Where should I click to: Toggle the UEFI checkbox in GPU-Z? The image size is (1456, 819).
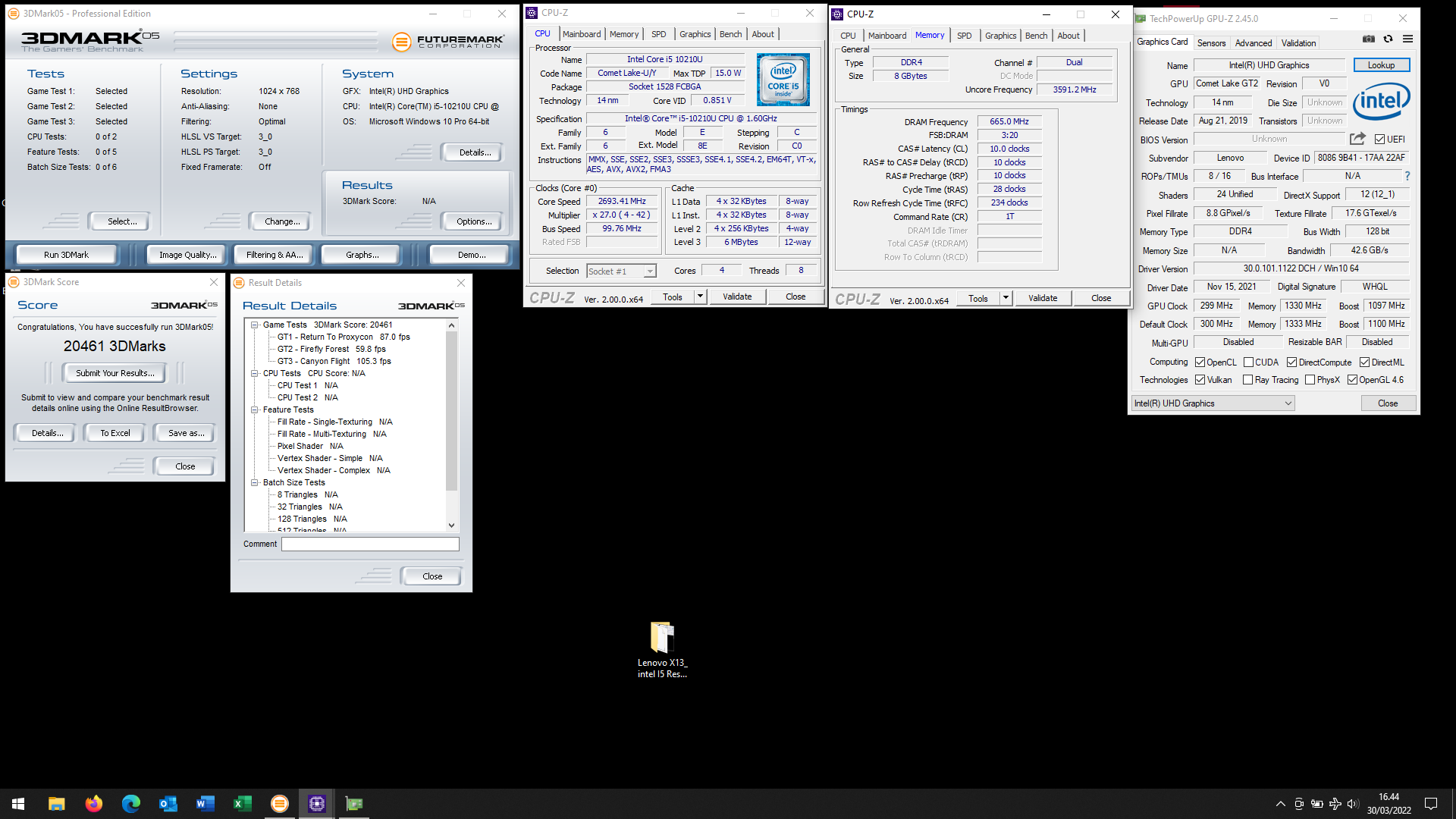1379,140
